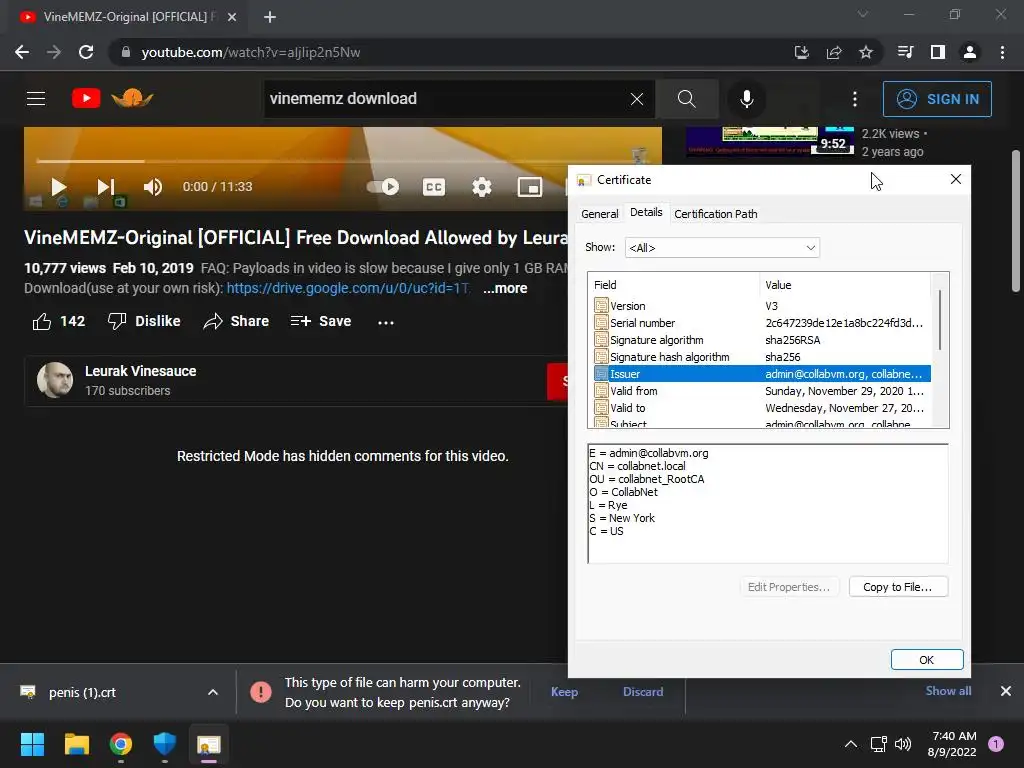Open the Show <All> dropdown

(722, 248)
